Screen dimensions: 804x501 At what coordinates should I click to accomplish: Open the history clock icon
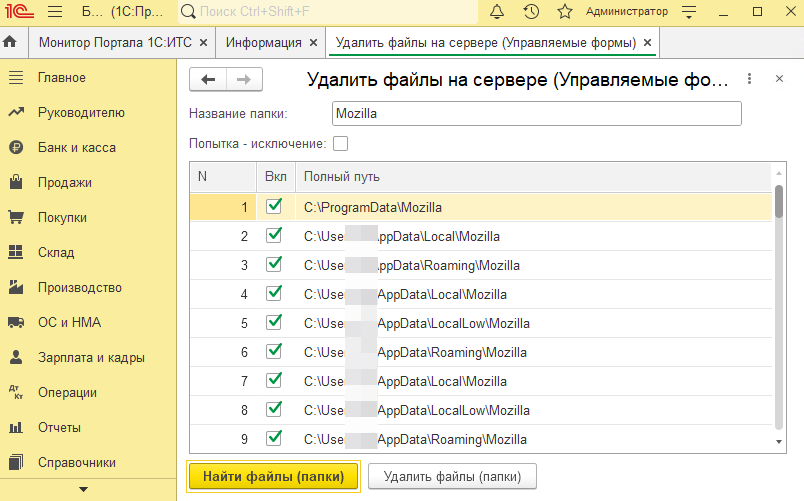coord(531,12)
